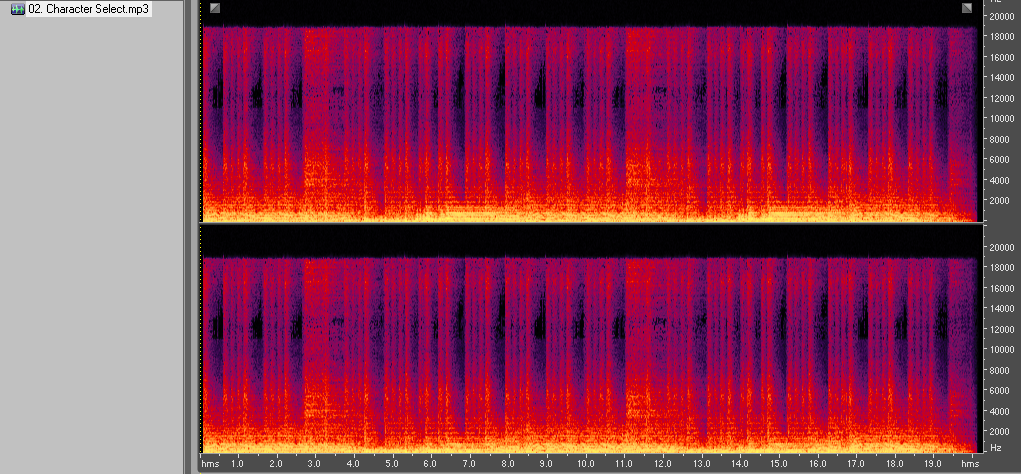Viewport: 1021px width, 474px height.
Task: Click the upper channel spectrogram display
Action: point(591,111)
